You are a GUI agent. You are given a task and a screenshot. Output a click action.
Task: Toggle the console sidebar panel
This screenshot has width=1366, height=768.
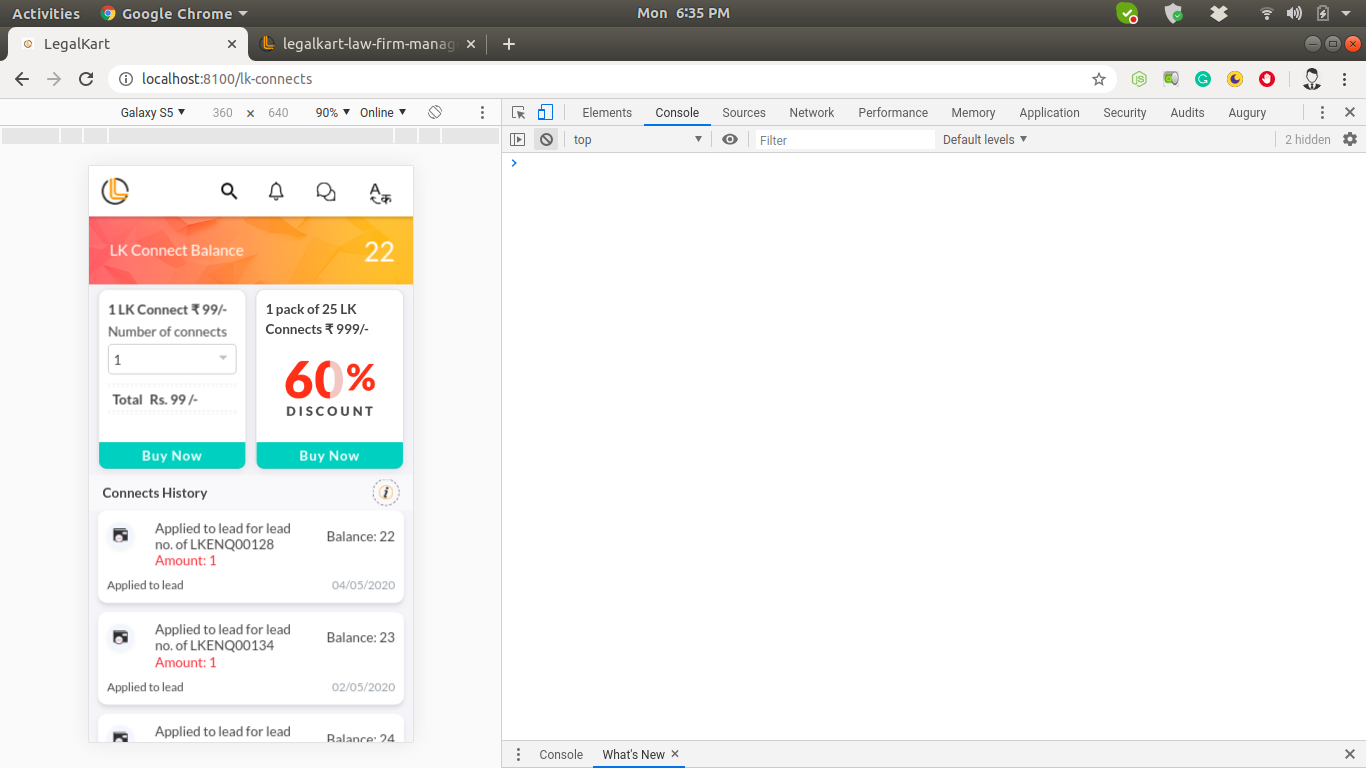point(517,140)
